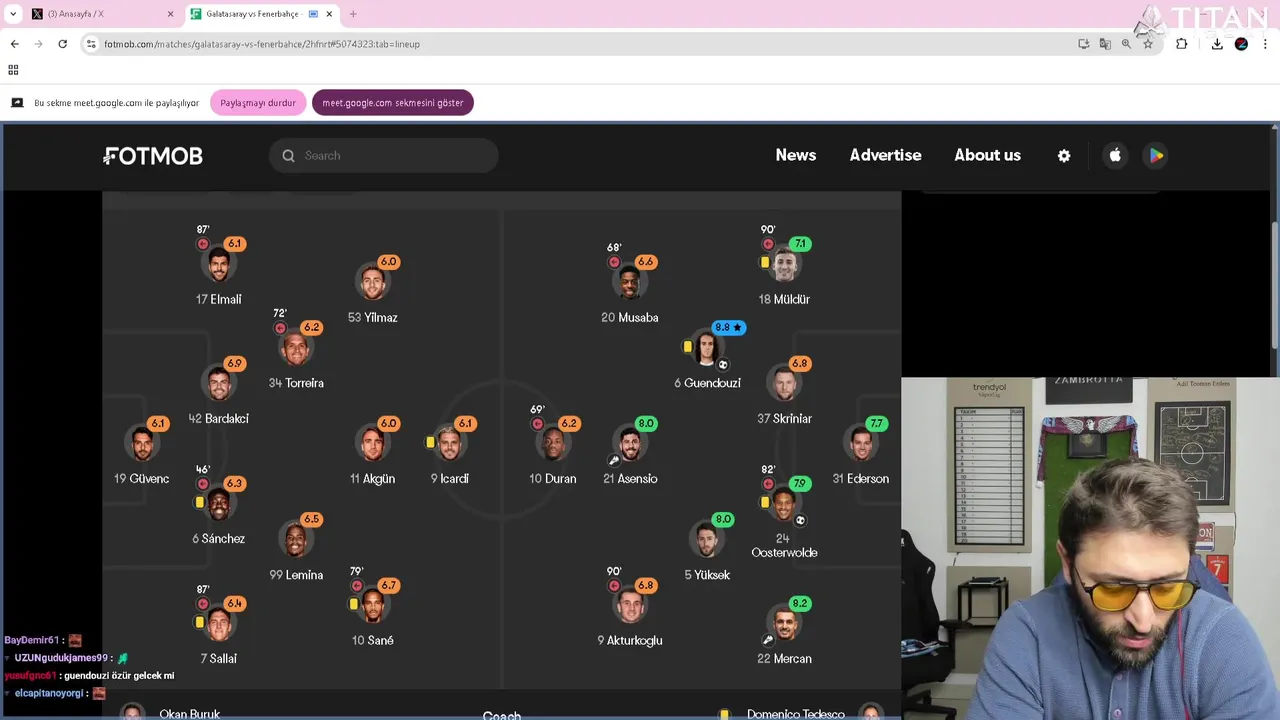Image resolution: width=1280 pixels, height=720 pixels.
Task: Open the apps grid in bookmarks bar
Action: (13, 70)
